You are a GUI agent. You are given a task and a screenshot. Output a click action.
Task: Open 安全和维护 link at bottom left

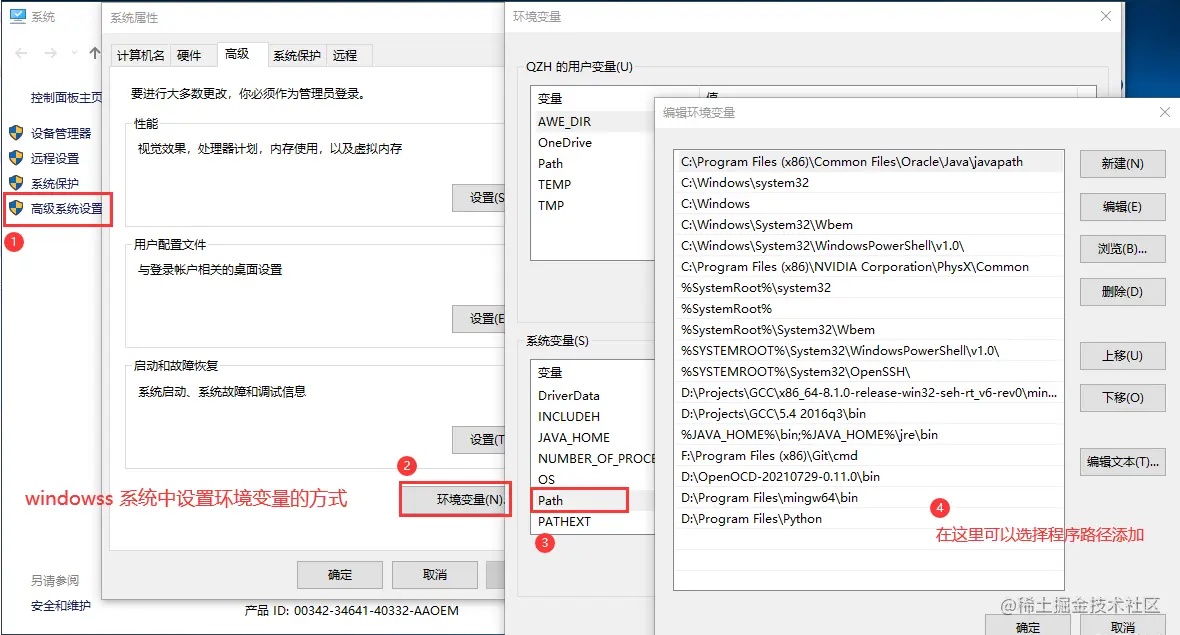[60, 605]
